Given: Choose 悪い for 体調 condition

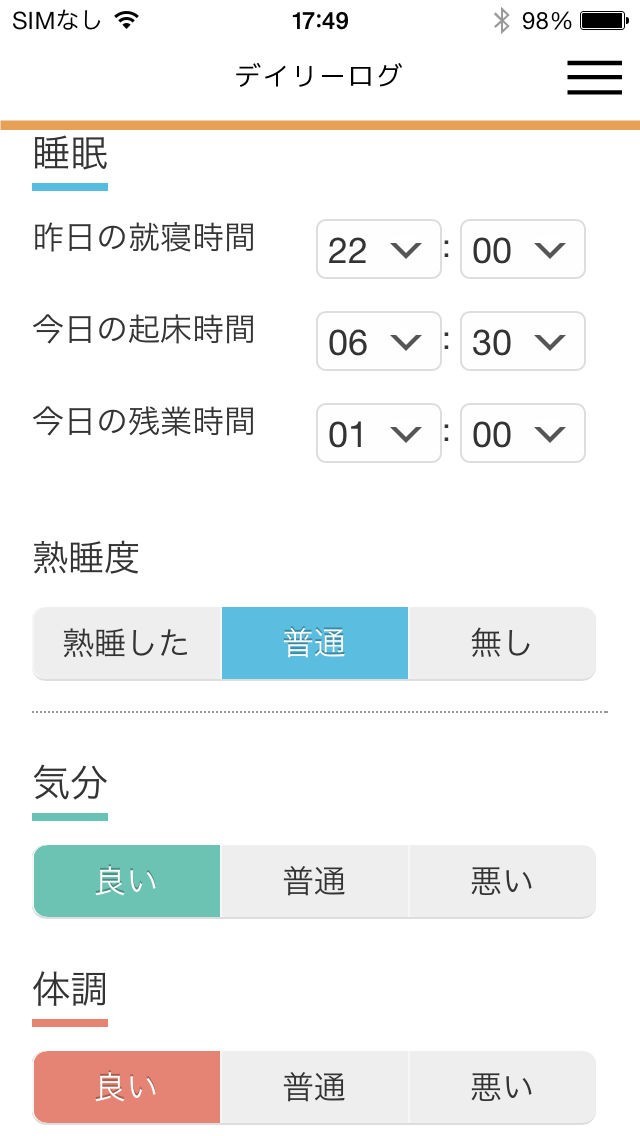Looking at the screenshot, I should [501, 1086].
